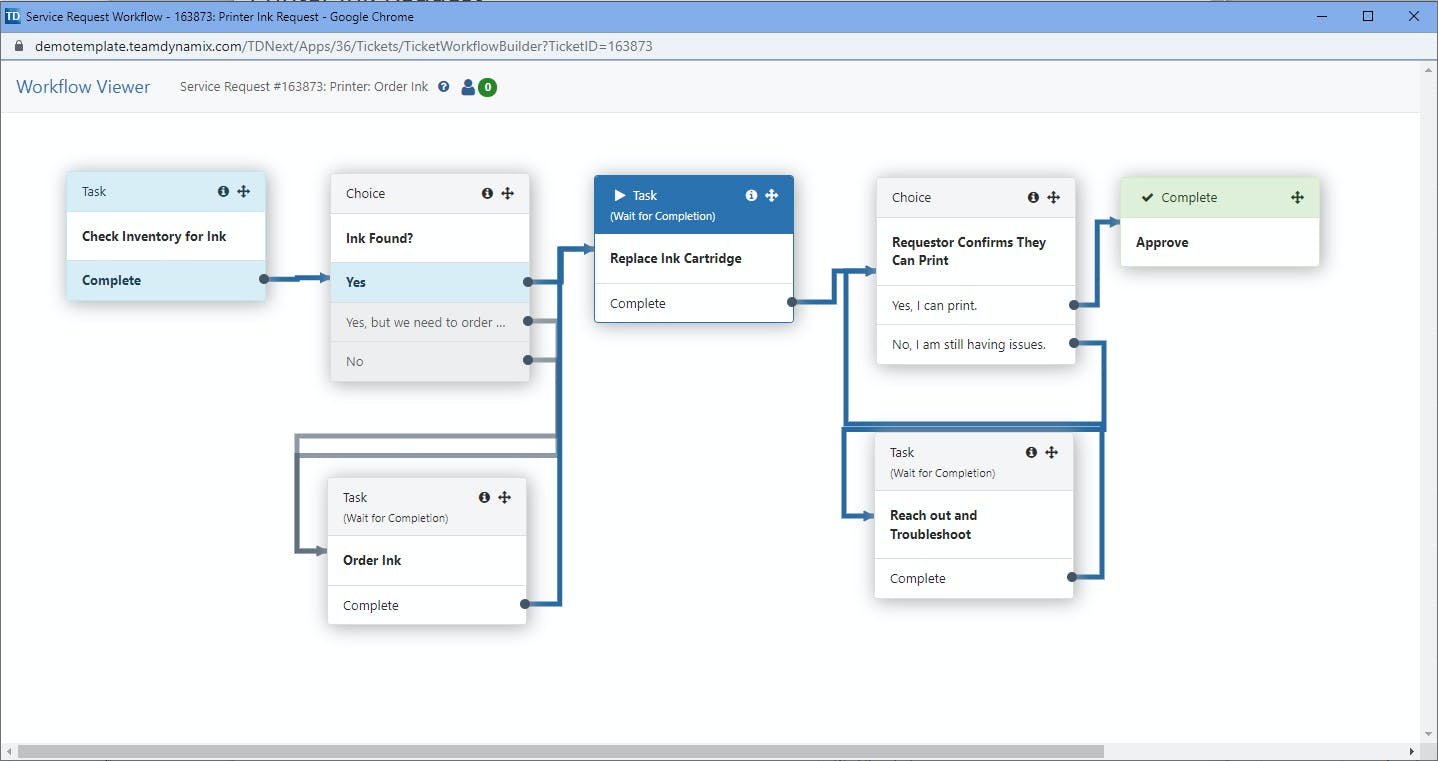The height and width of the screenshot is (761, 1438).
Task: Click the green 0 count badge
Action: pos(487,87)
